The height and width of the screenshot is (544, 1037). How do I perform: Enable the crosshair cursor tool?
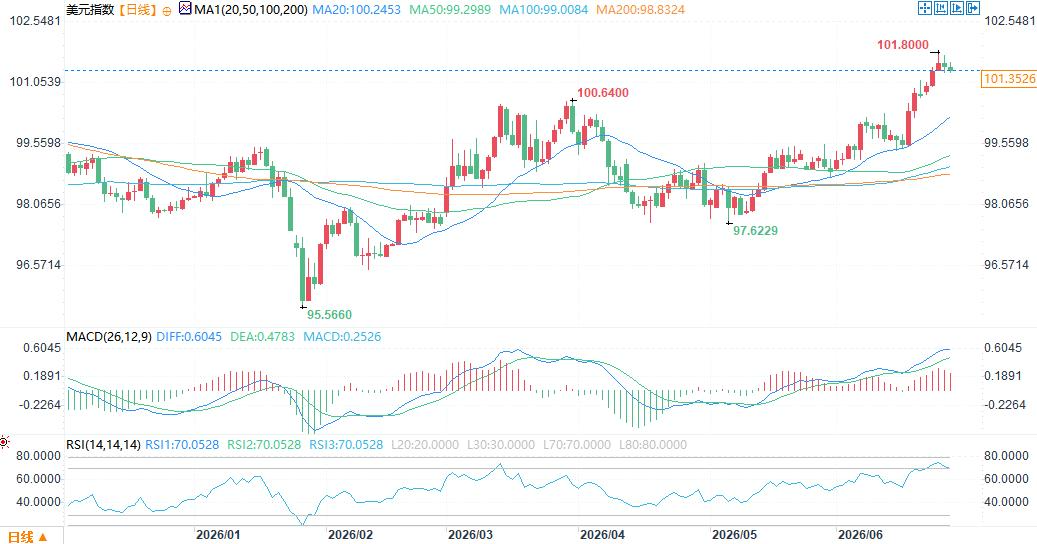point(925,8)
